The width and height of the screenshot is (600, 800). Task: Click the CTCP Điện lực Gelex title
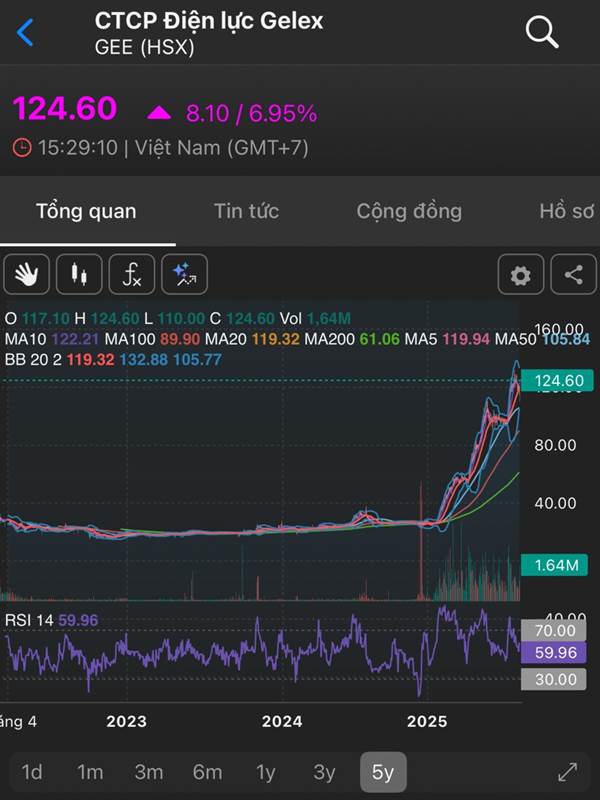pos(209,21)
